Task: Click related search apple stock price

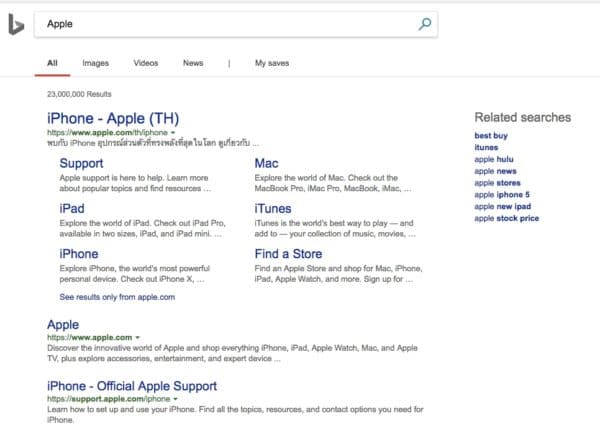Action: click(x=507, y=217)
